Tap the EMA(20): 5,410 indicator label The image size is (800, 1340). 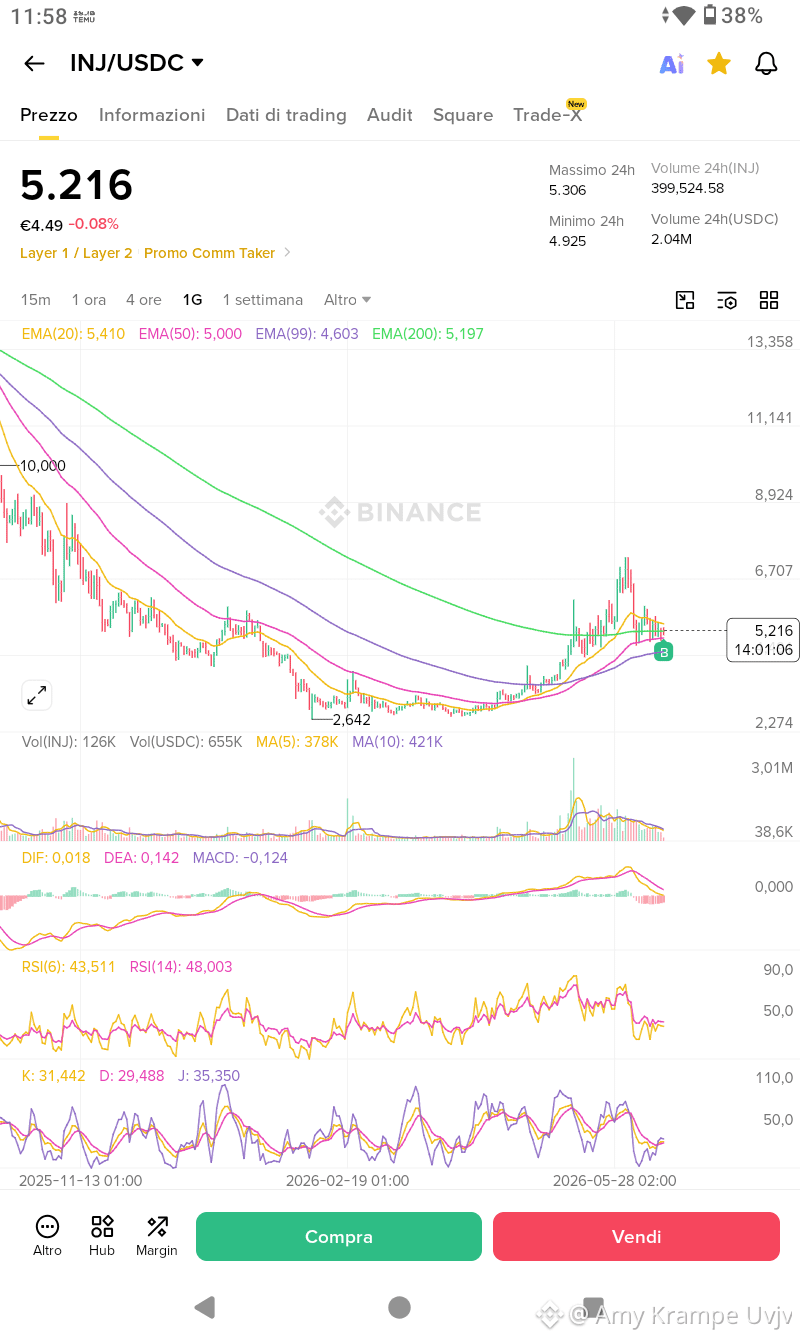point(73,334)
